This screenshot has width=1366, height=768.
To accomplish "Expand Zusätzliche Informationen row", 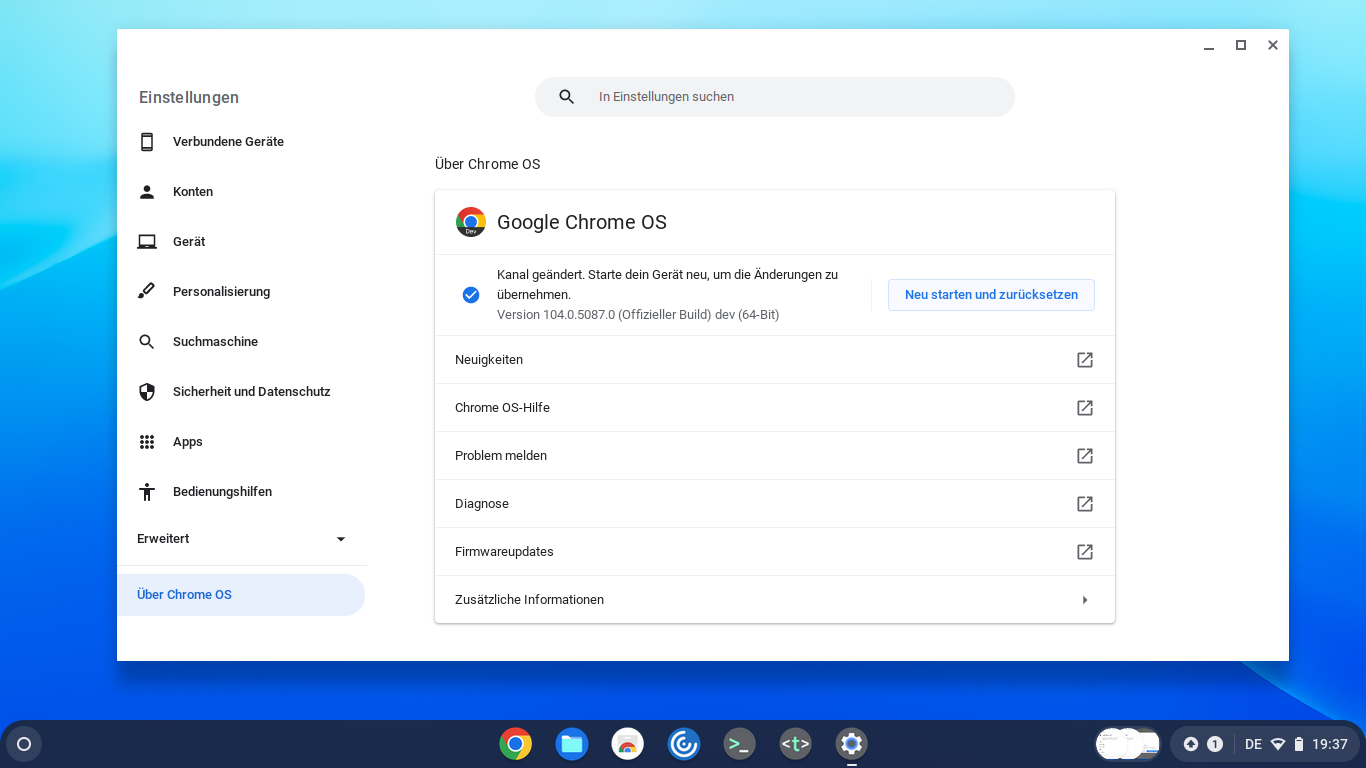I will coord(775,600).
